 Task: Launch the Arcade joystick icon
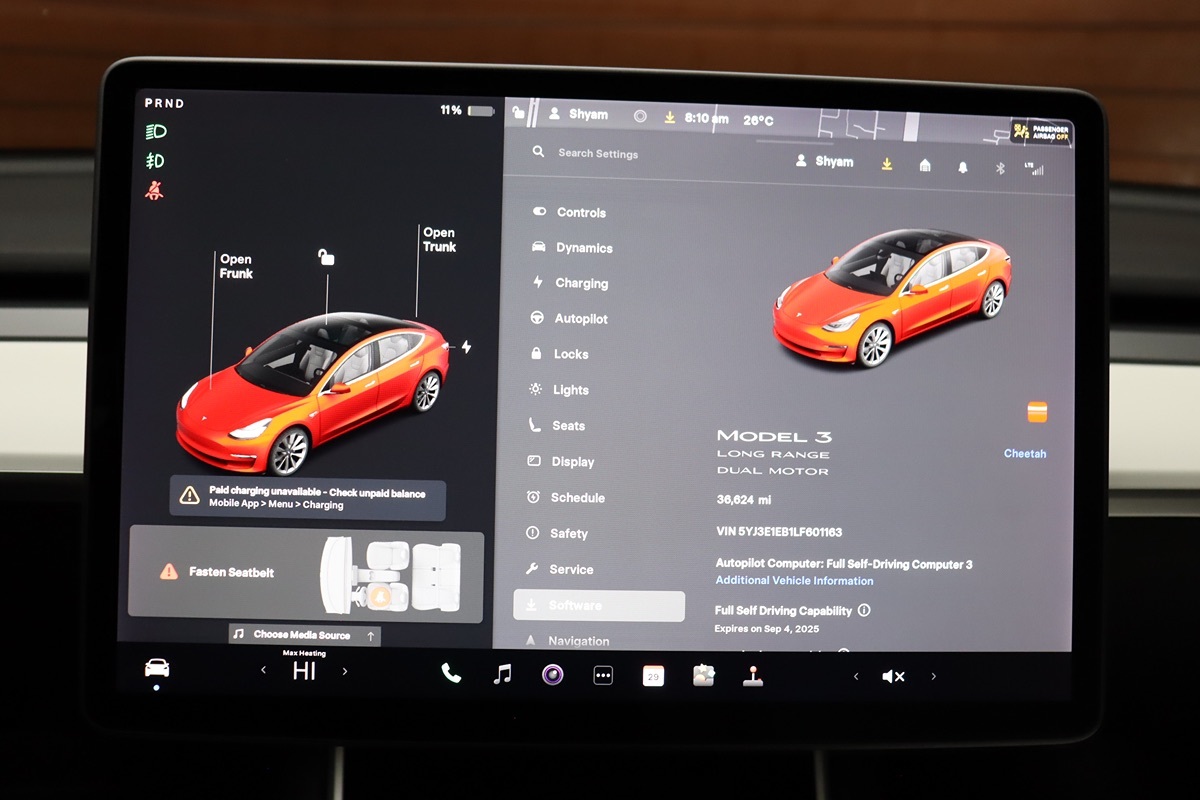[x=753, y=676]
